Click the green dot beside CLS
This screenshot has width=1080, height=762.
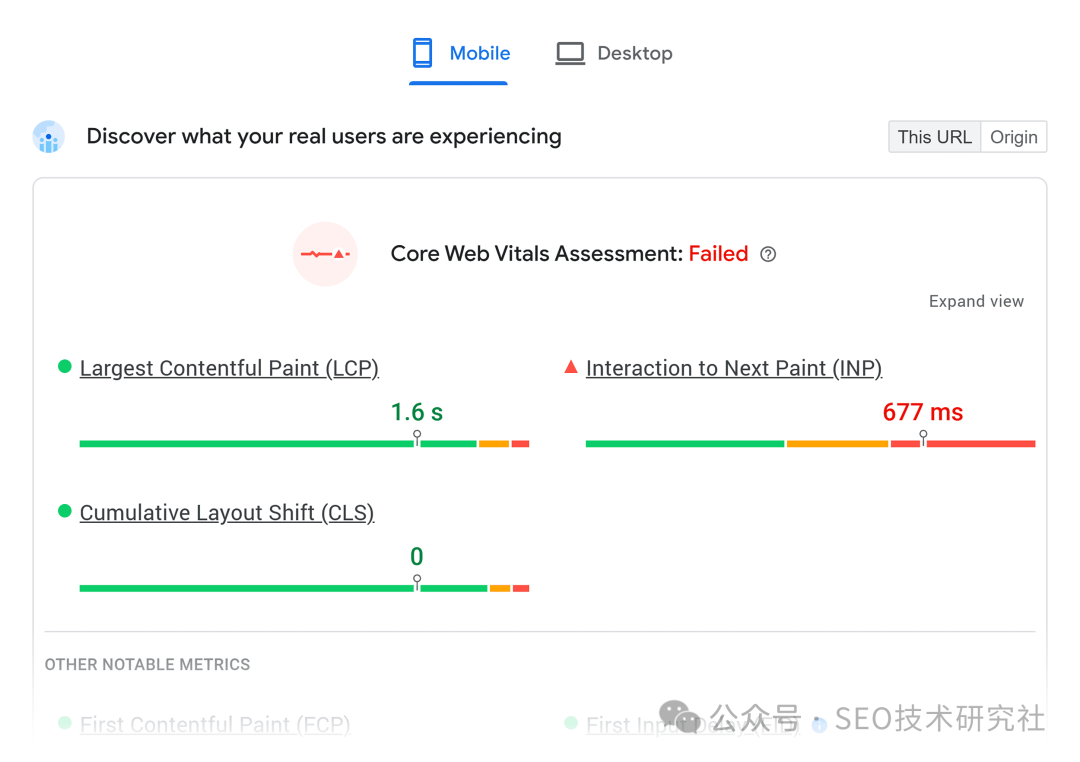click(65, 511)
